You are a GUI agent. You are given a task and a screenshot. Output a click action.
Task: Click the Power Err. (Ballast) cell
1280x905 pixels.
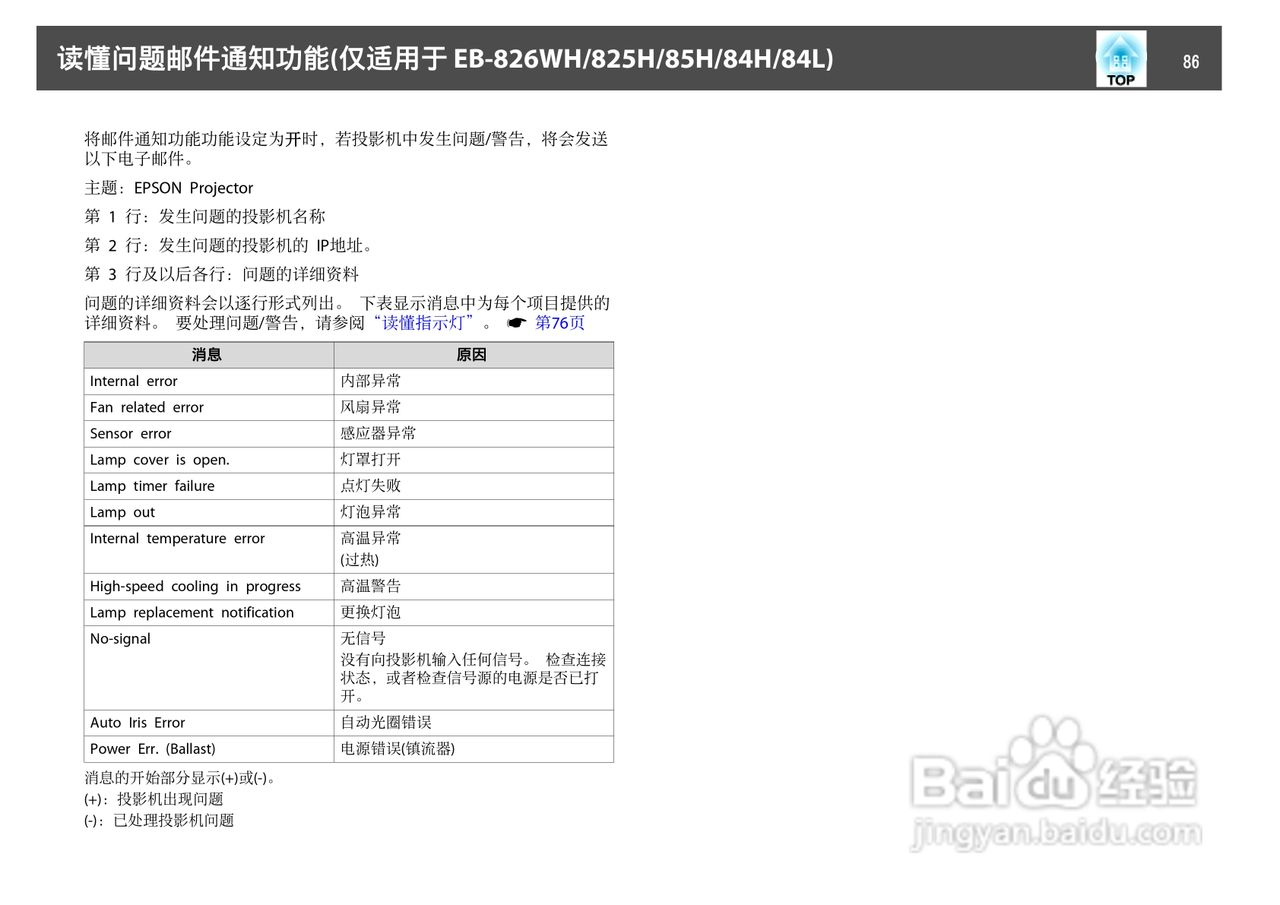click(x=153, y=748)
